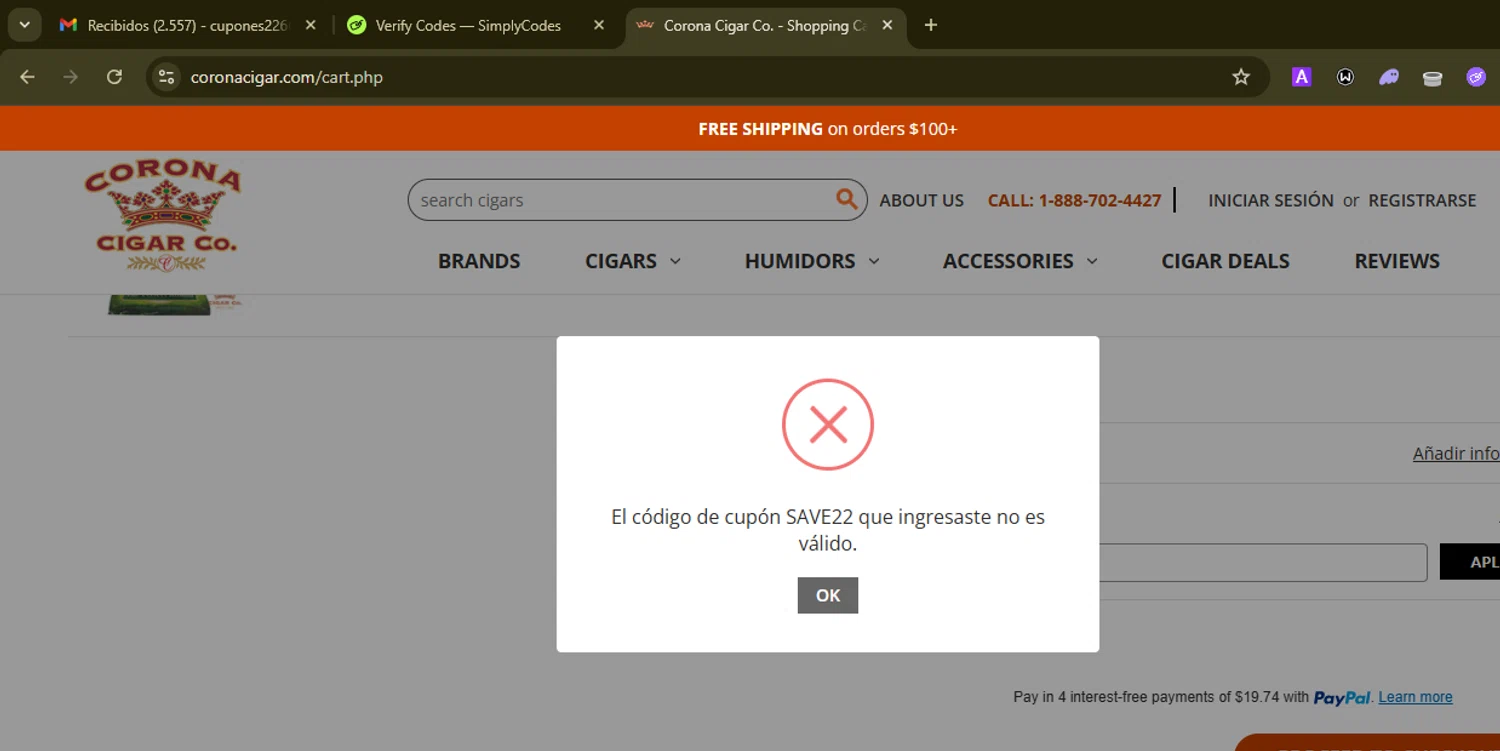
Task: Dismiss the invalid coupon dialog with OK
Action: (827, 595)
